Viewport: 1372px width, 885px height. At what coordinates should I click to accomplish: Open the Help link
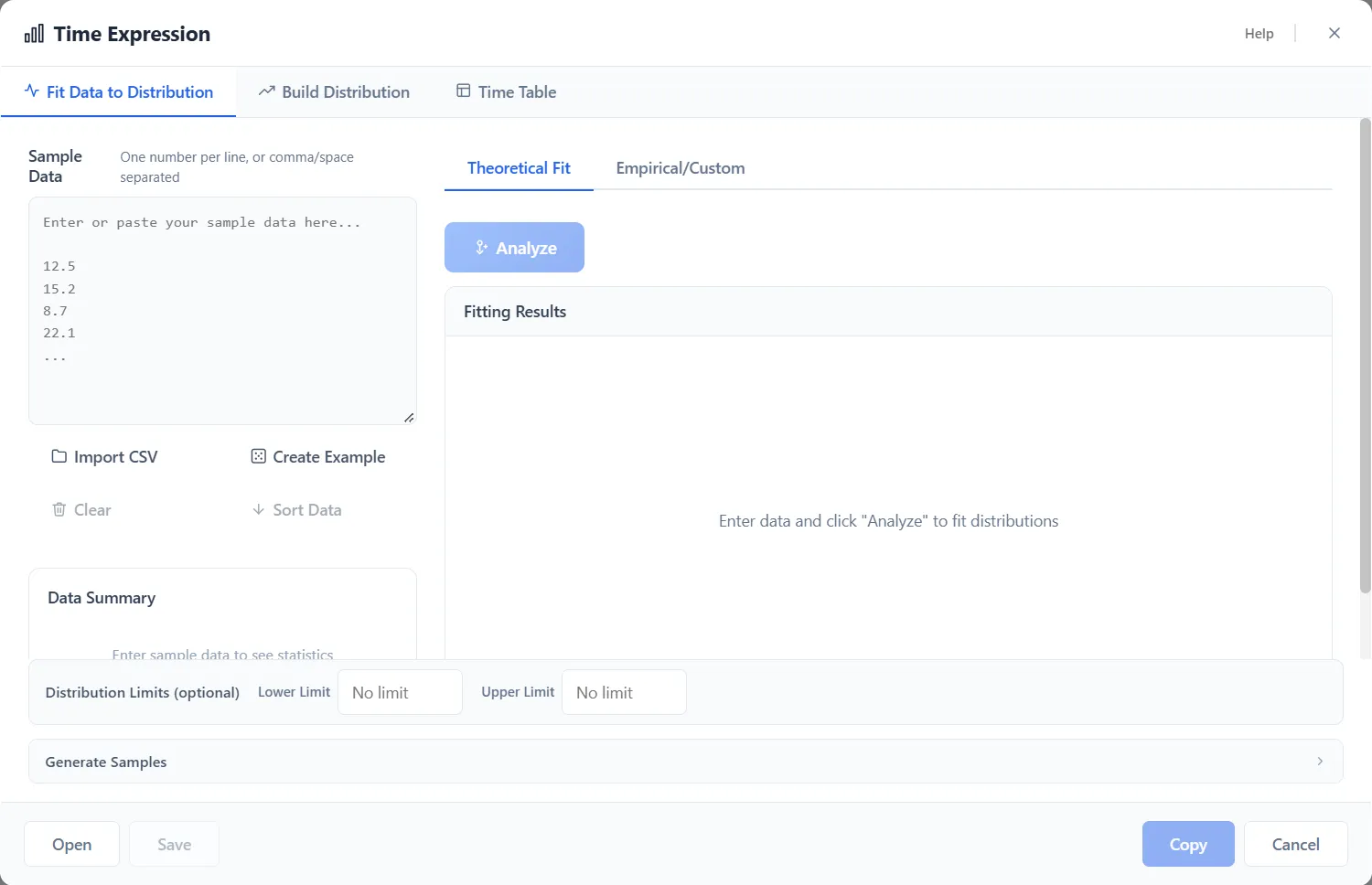[x=1259, y=34]
